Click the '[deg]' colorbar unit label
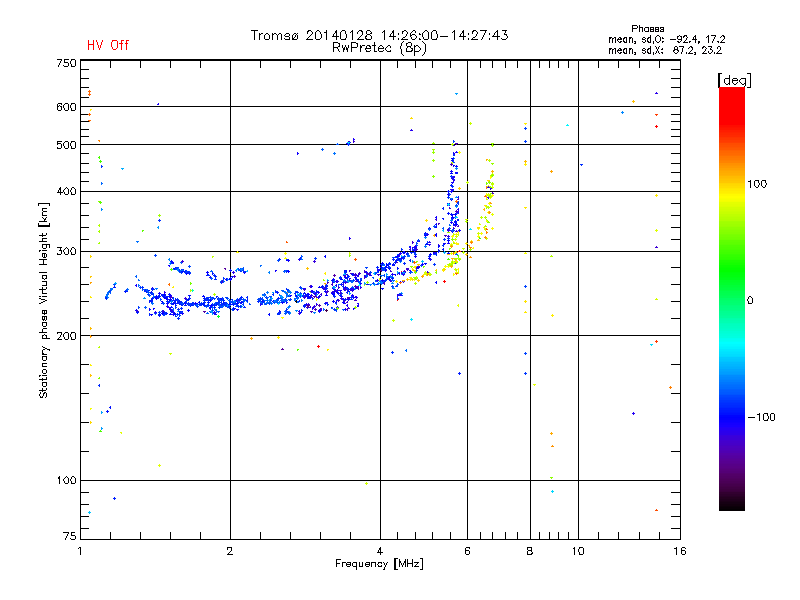The image size is (800, 600). 734,80
